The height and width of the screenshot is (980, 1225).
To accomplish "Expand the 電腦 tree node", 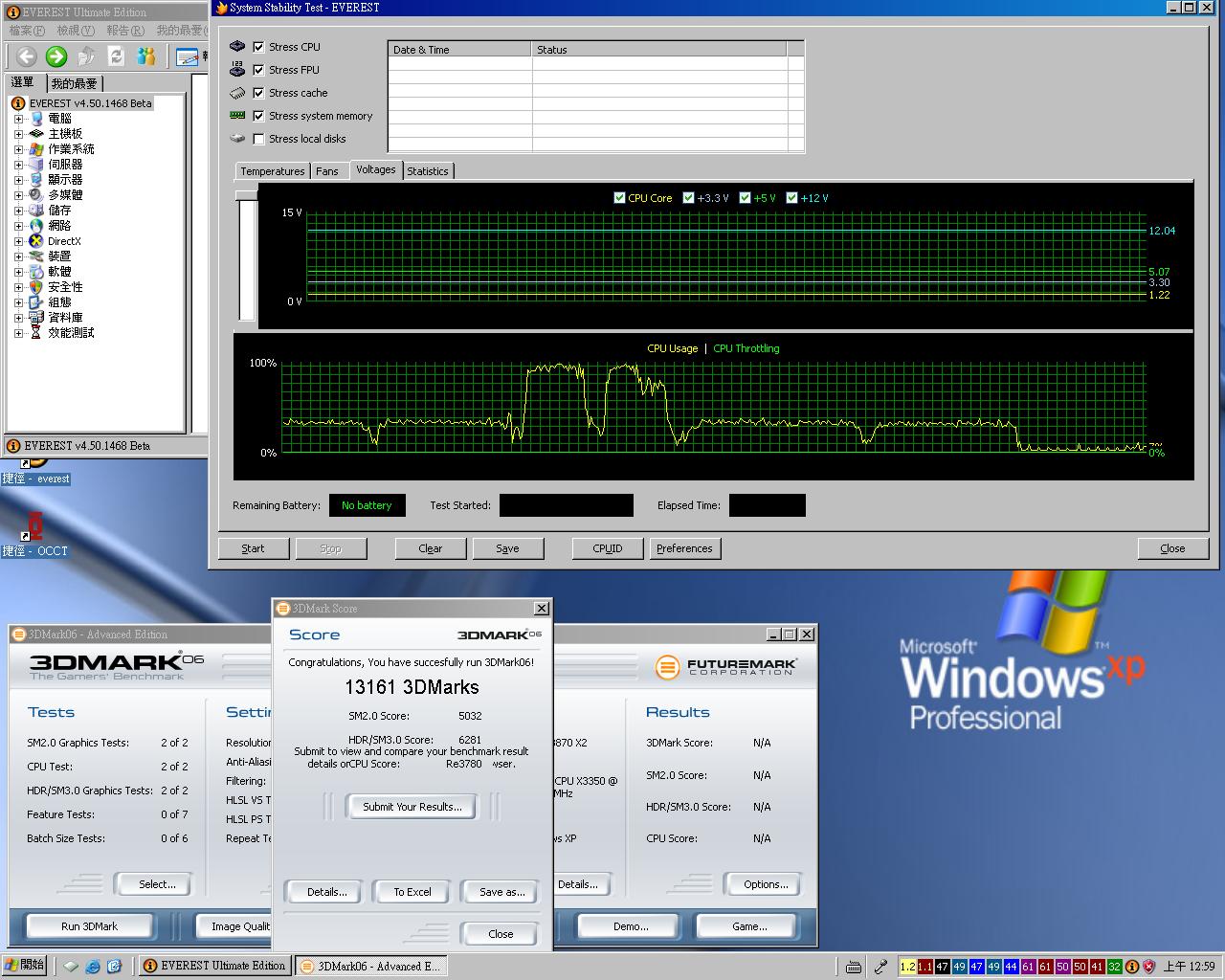I will (x=18, y=119).
